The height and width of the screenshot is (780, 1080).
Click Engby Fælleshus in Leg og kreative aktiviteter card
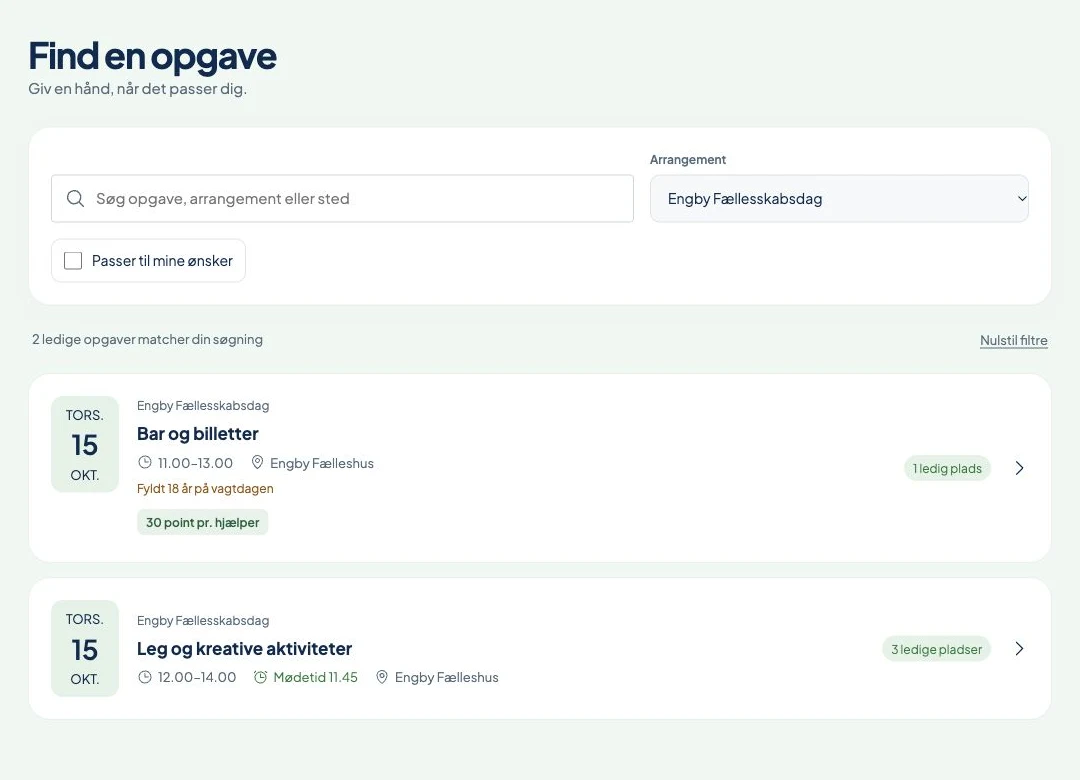coord(446,677)
